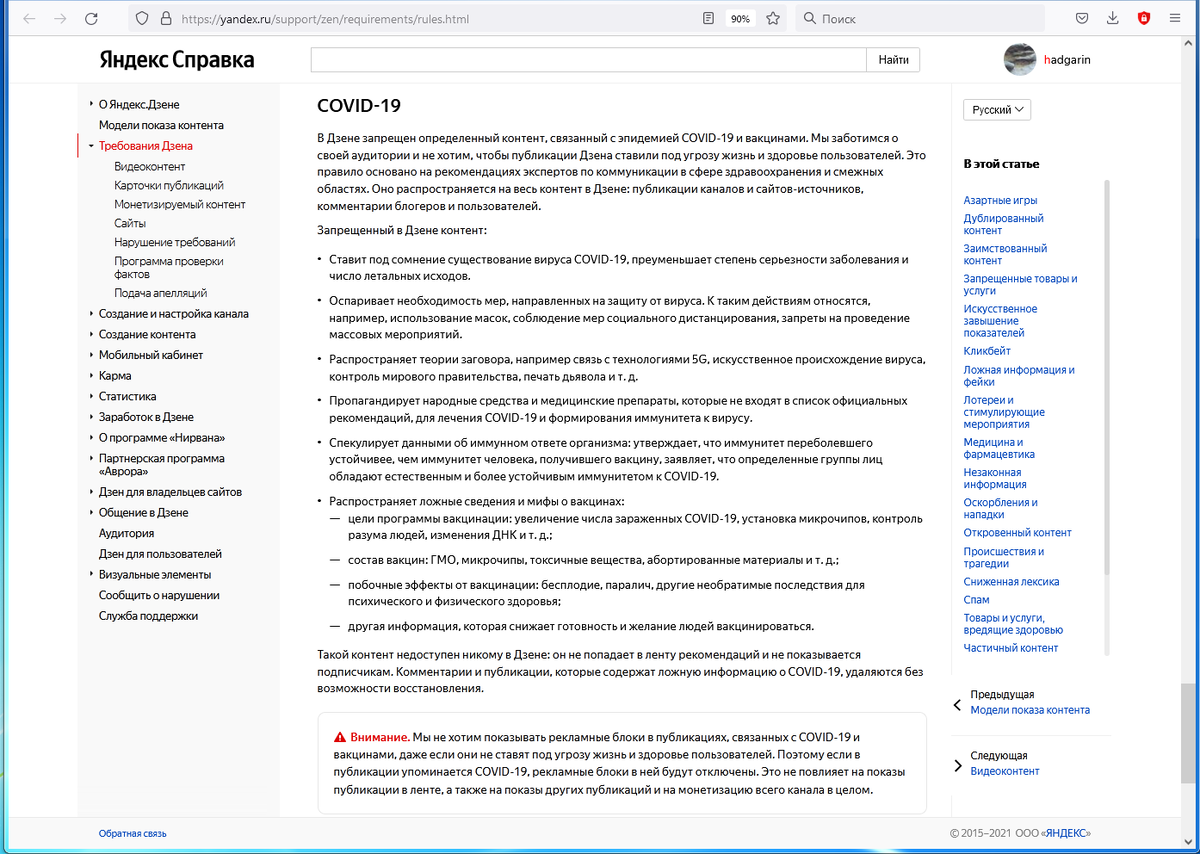Show site security padlock info
The height and width of the screenshot is (854, 1200).
(x=165, y=19)
